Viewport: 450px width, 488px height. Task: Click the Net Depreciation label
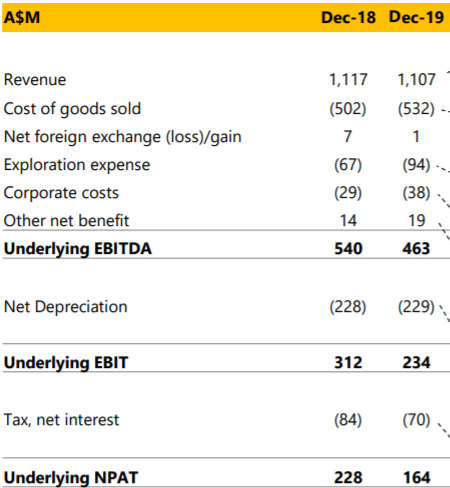point(66,307)
